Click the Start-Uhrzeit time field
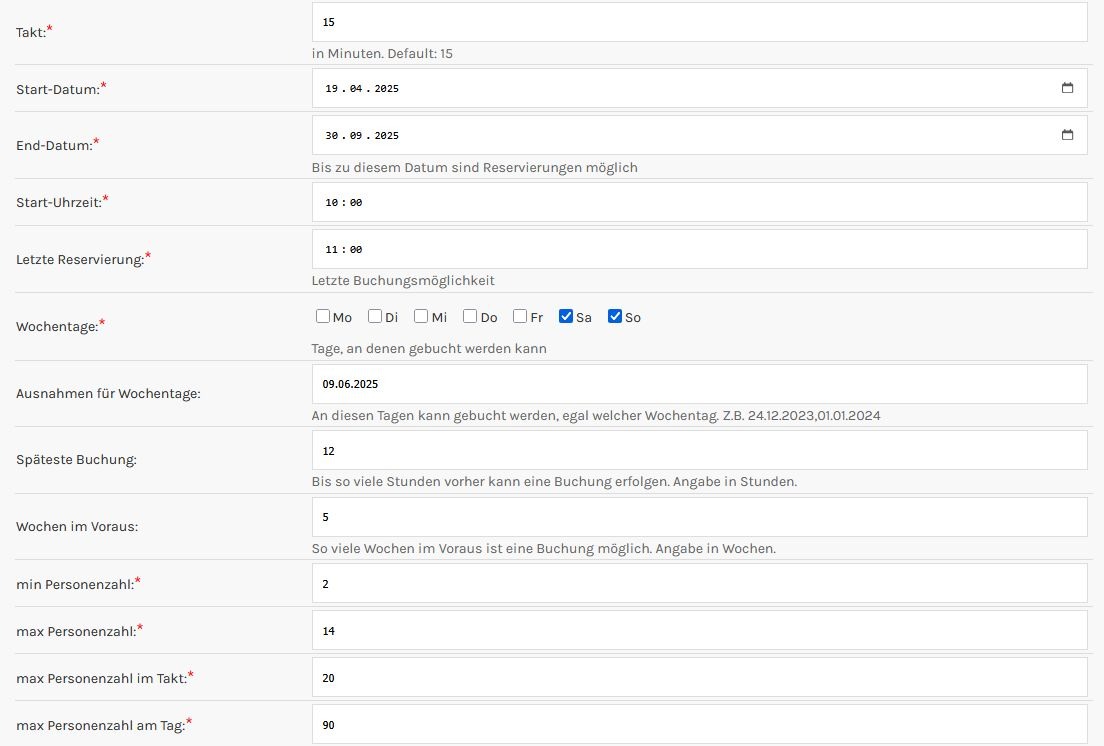This screenshot has width=1104, height=746. pos(699,202)
